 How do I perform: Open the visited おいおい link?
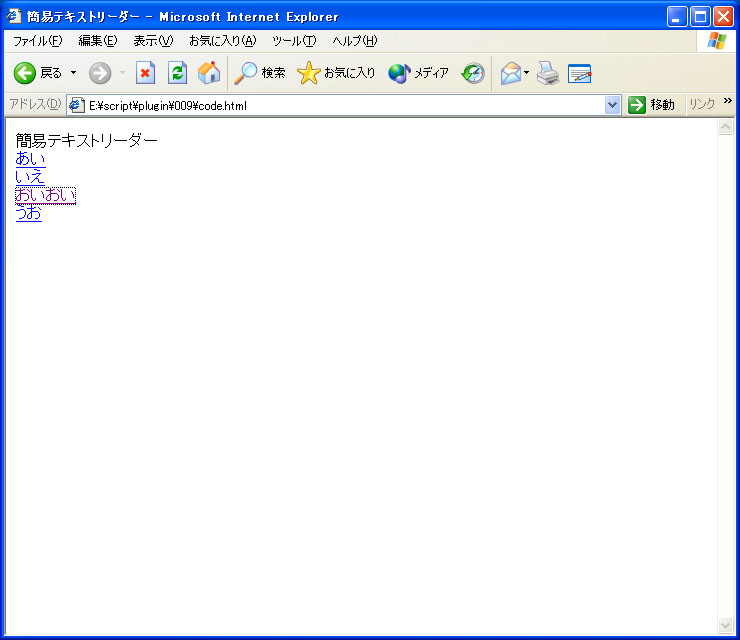click(45, 195)
